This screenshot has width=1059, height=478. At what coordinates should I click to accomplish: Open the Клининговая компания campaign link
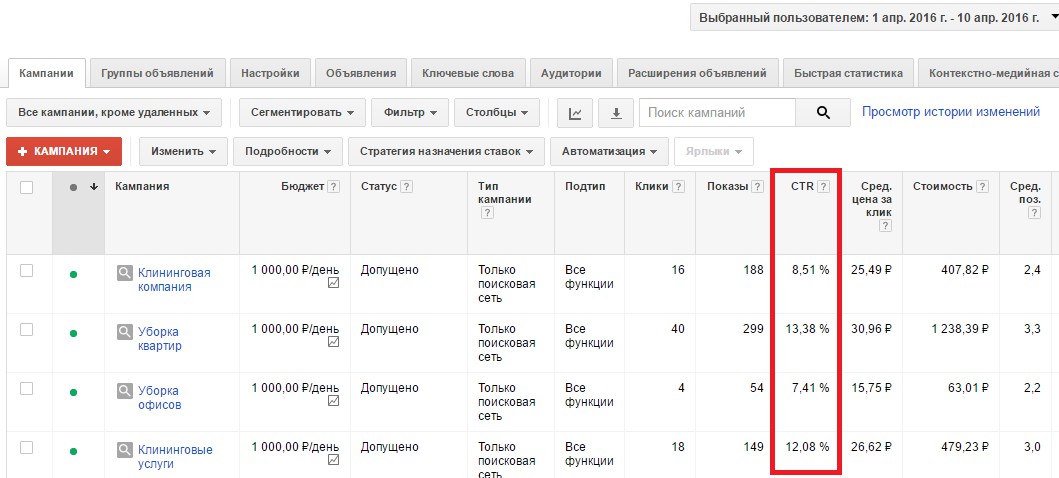(x=174, y=280)
